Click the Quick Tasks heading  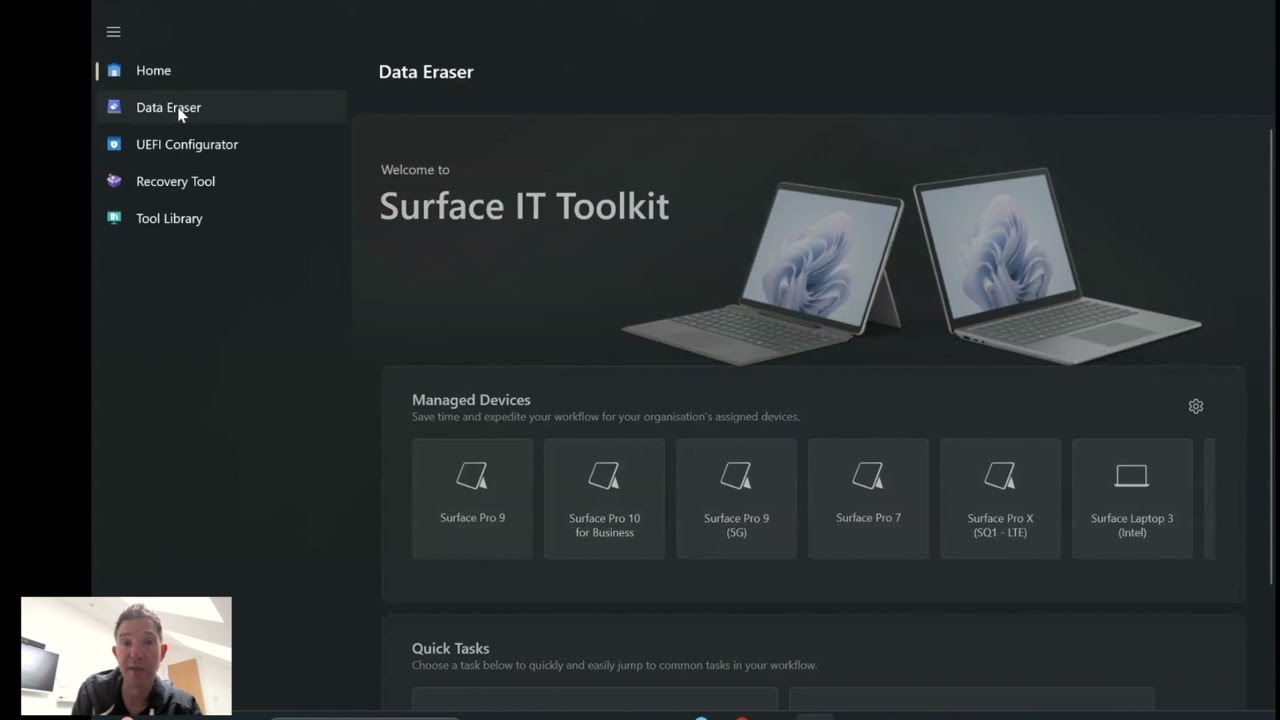click(x=450, y=648)
